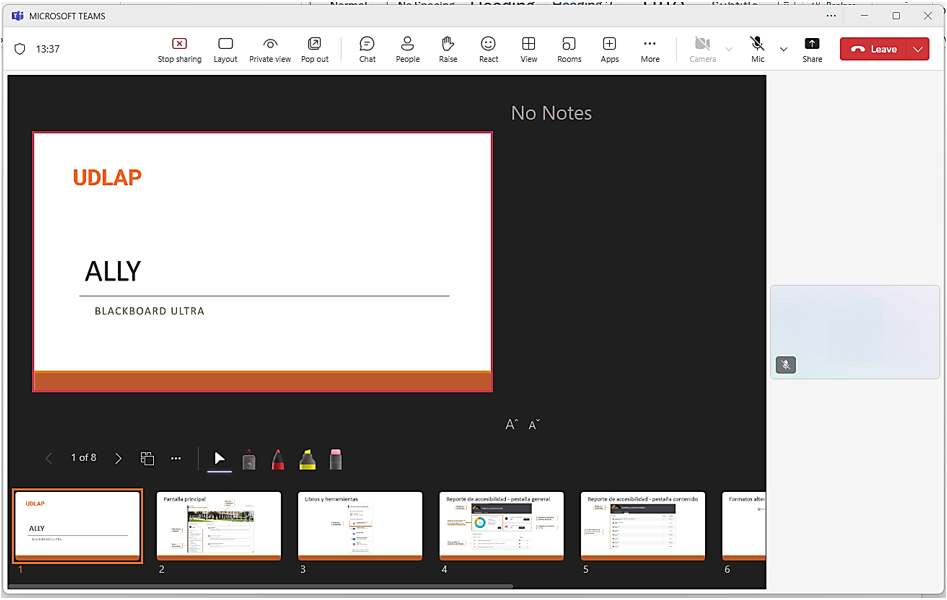947x600 pixels.
Task: Show the People list
Action: click(407, 49)
